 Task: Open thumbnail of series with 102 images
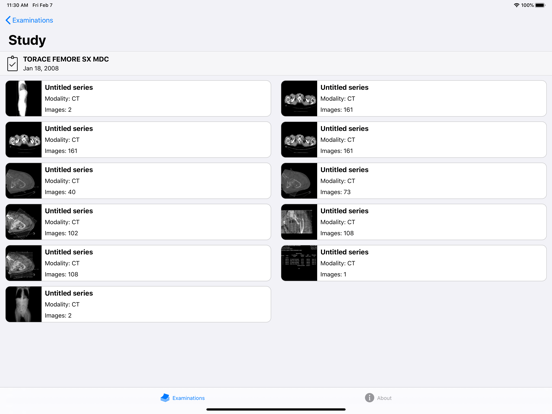pyautogui.click(x=24, y=222)
